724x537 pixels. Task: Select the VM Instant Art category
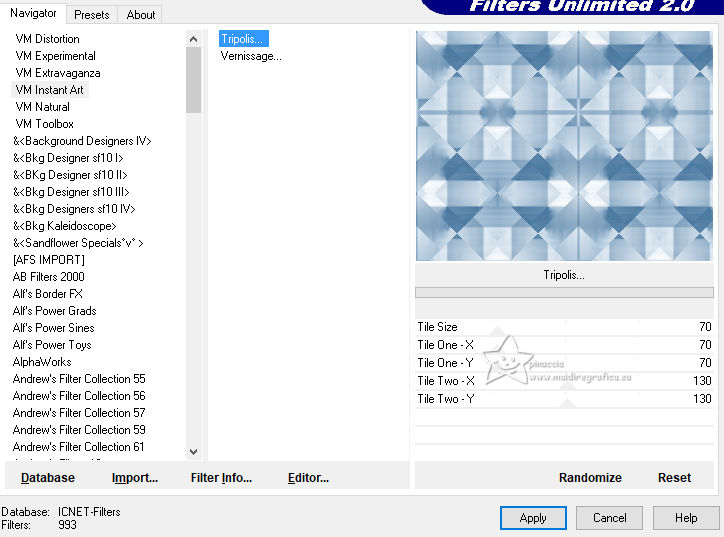pos(49,90)
